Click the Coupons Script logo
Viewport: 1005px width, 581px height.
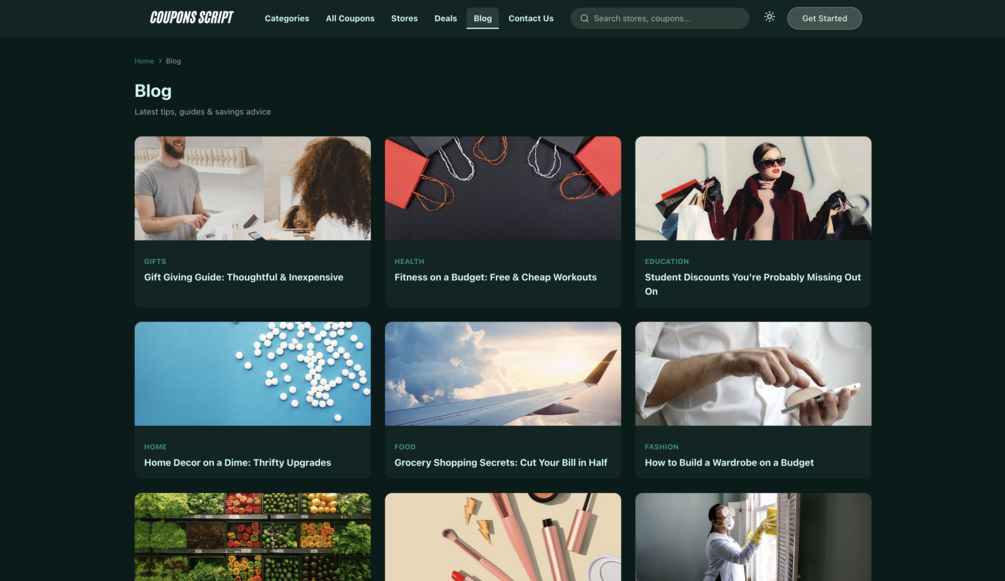(x=192, y=18)
